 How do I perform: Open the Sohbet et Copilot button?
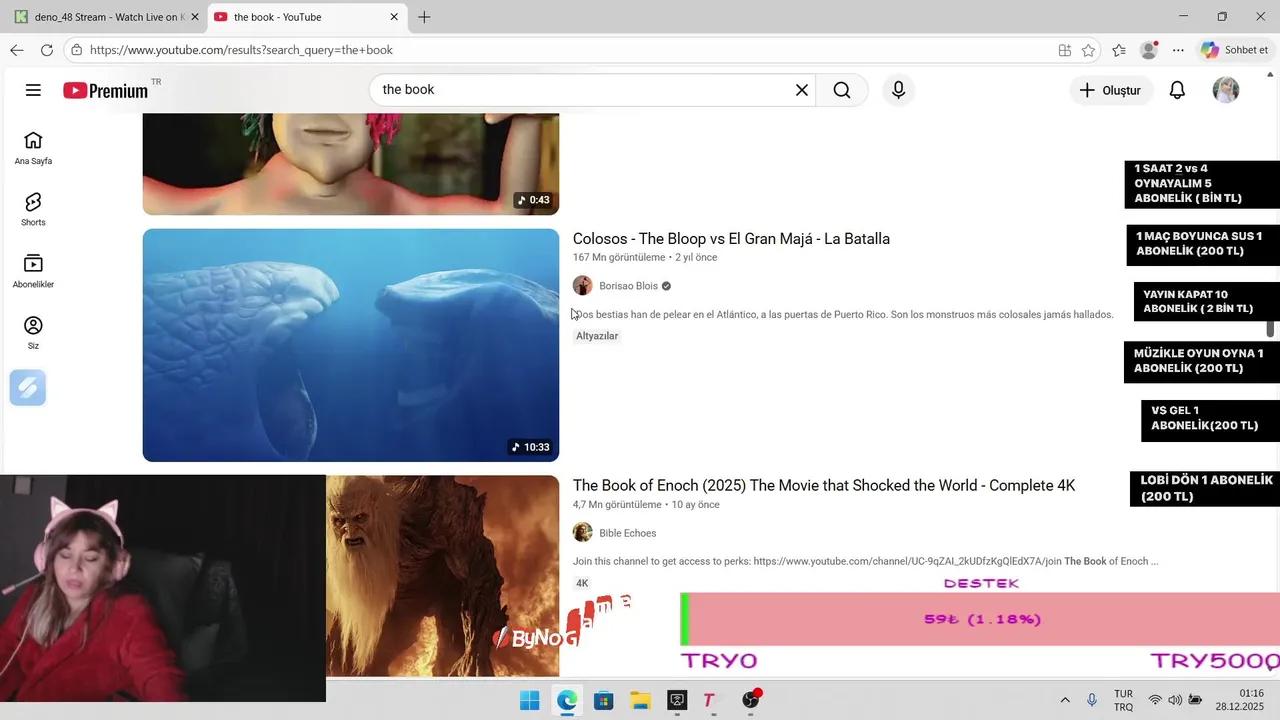pos(1235,50)
